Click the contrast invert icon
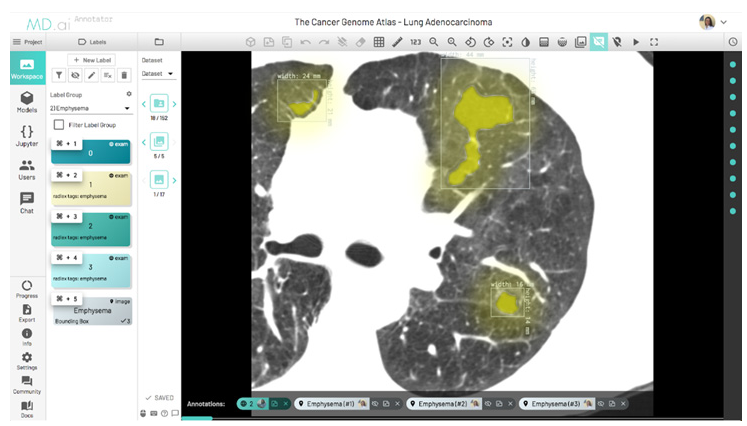 tap(525, 42)
